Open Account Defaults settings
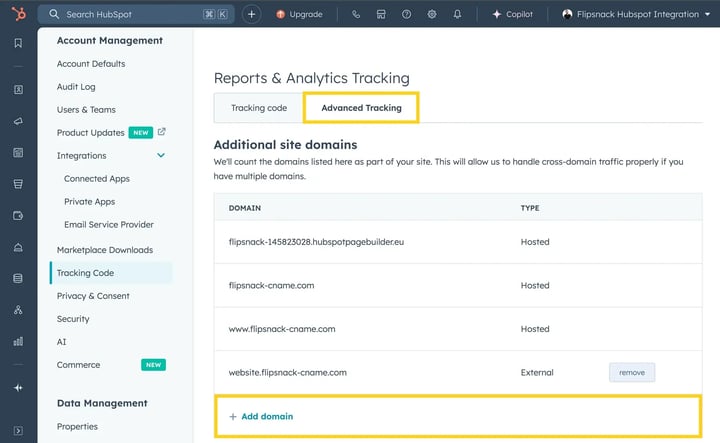The height and width of the screenshot is (443, 720). click(x=91, y=64)
